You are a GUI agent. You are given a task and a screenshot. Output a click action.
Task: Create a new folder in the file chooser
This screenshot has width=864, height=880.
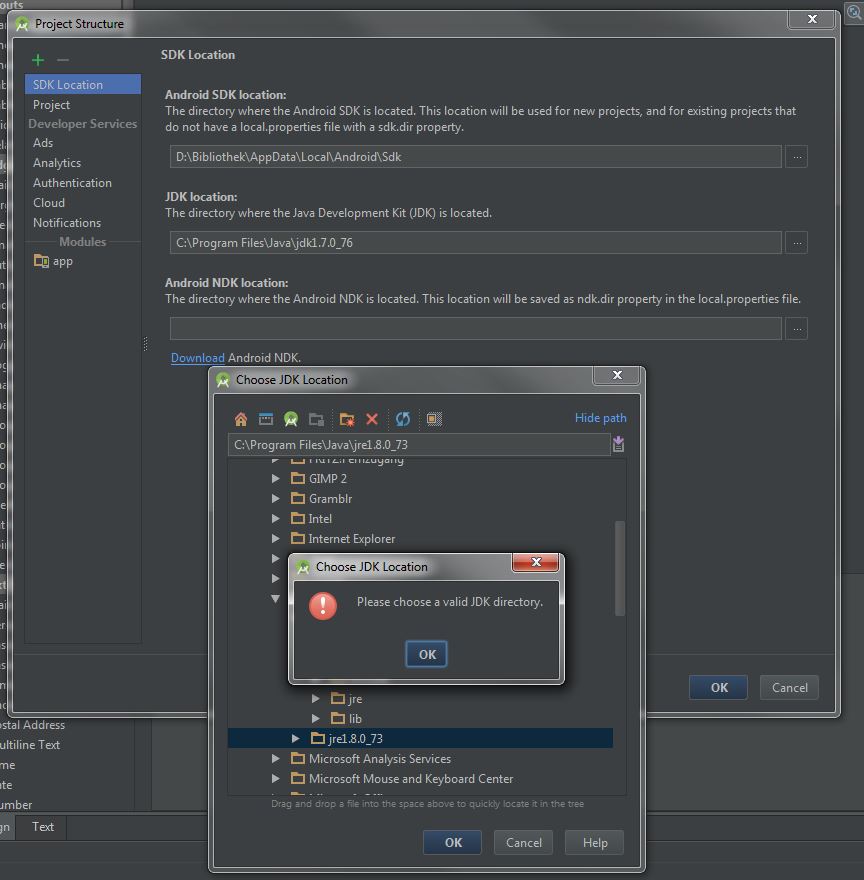point(346,419)
